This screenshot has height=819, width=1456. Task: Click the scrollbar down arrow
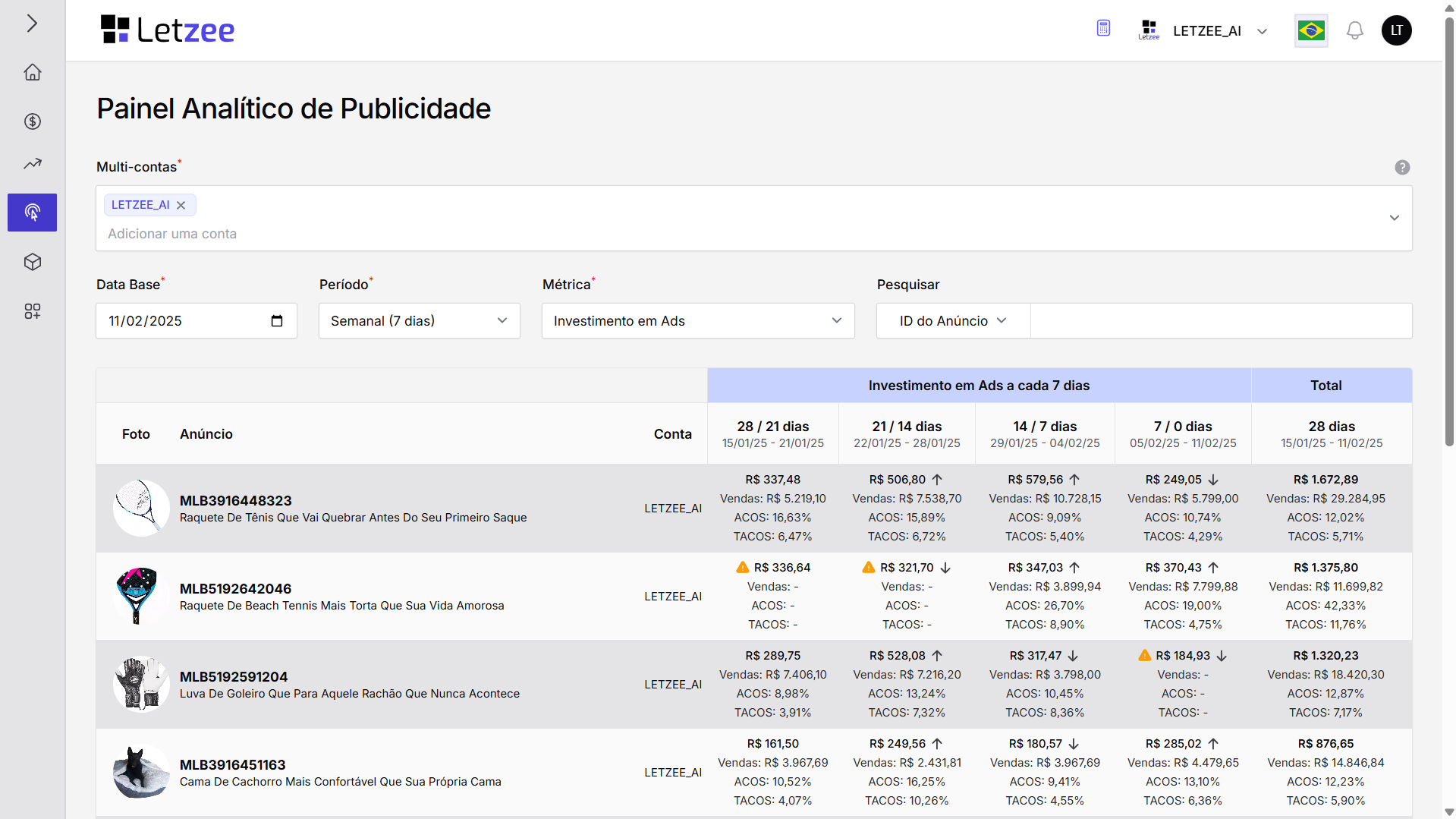1449,812
